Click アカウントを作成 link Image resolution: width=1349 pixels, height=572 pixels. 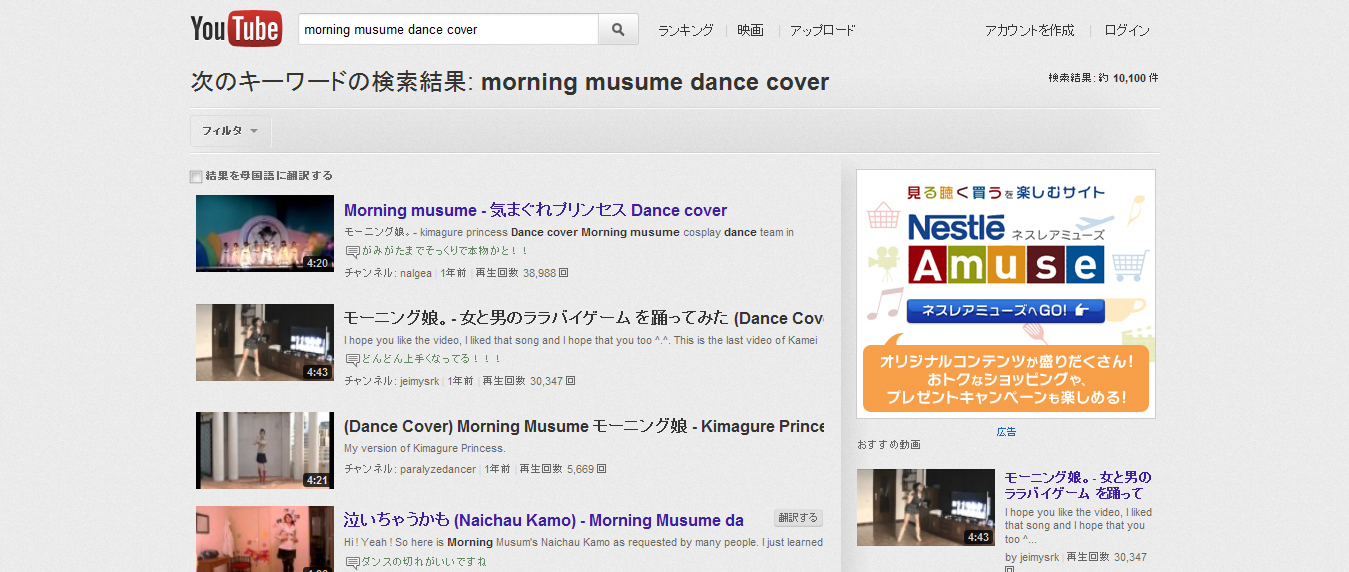(x=1029, y=30)
